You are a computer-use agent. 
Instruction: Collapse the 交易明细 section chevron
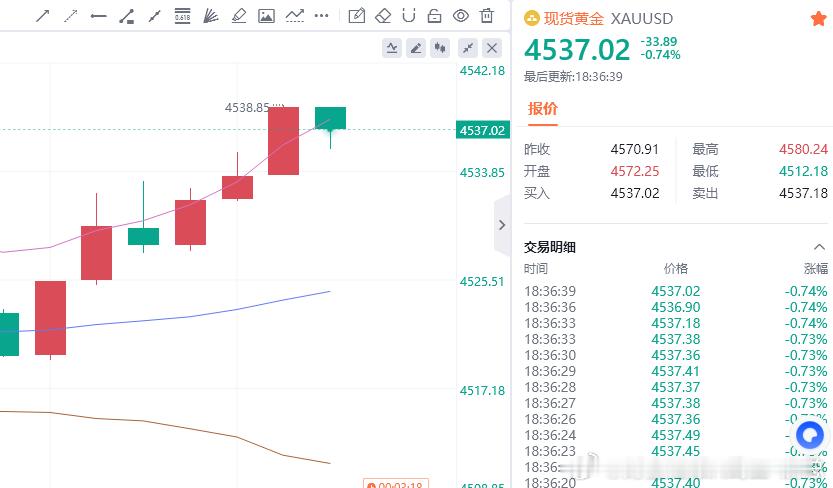(x=819, y=247)
